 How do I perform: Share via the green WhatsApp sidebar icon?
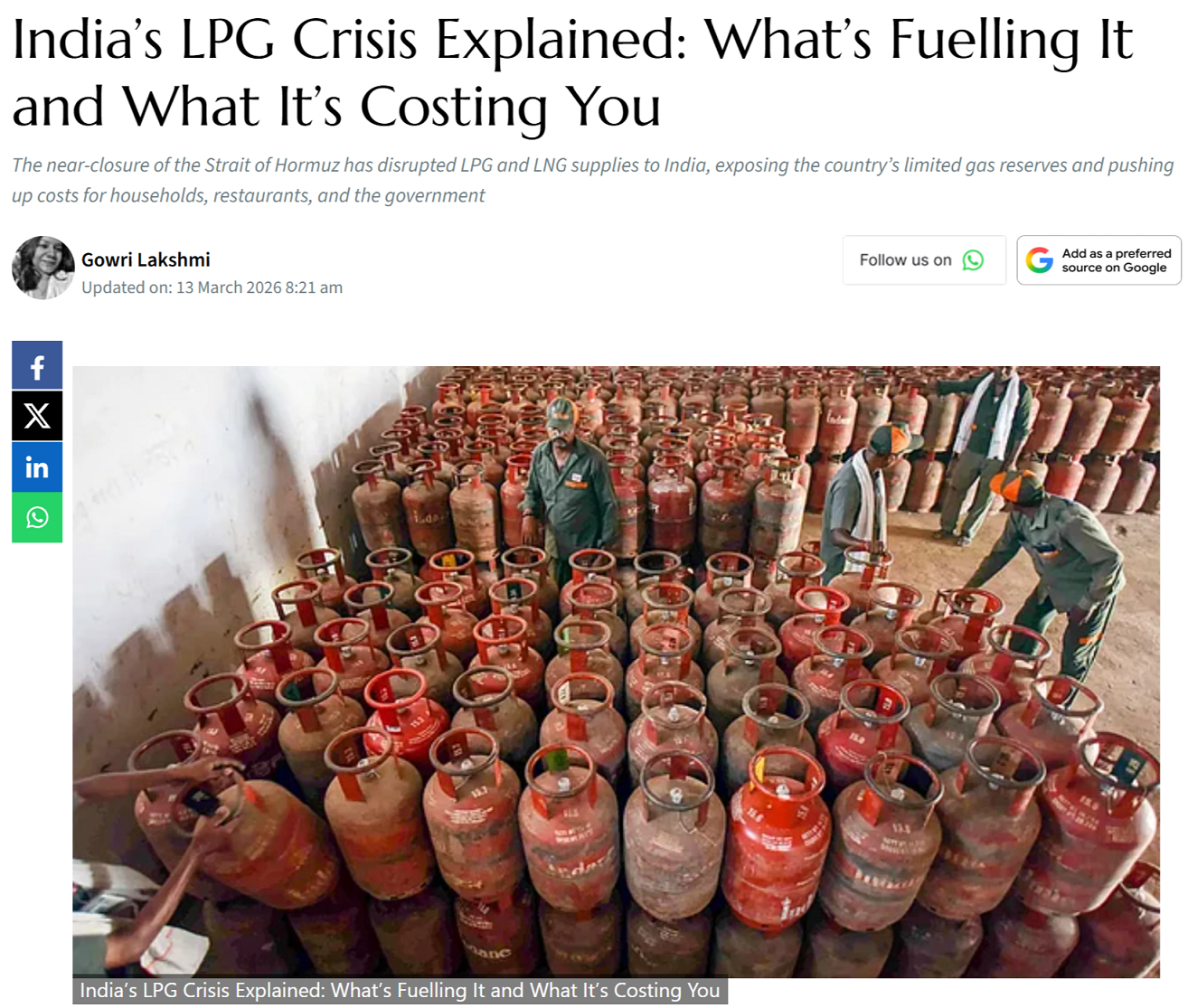point(37,517)
